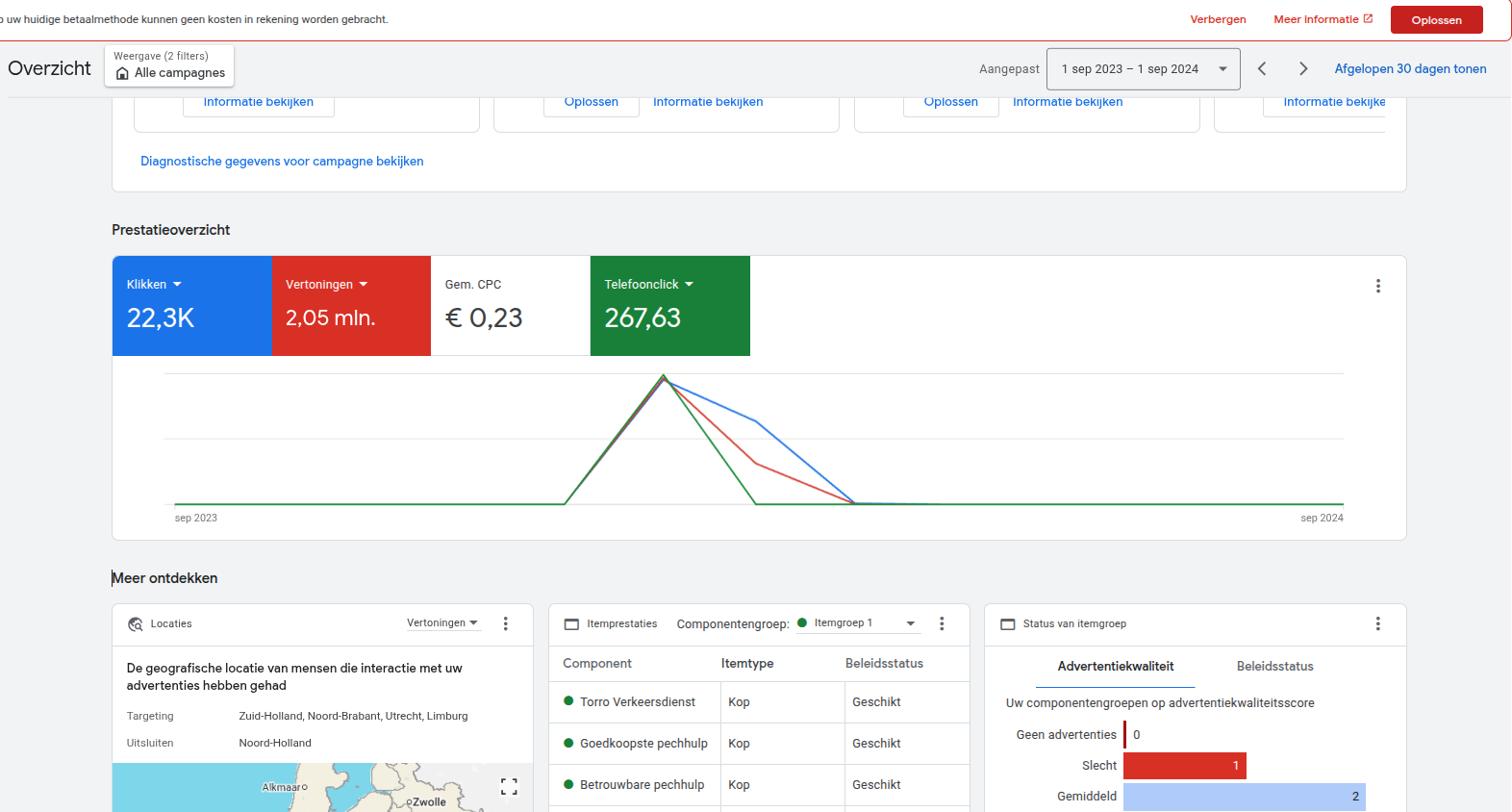Click the home icon beside Alle campagnes

pyautogui.click(x=122, y=73)
